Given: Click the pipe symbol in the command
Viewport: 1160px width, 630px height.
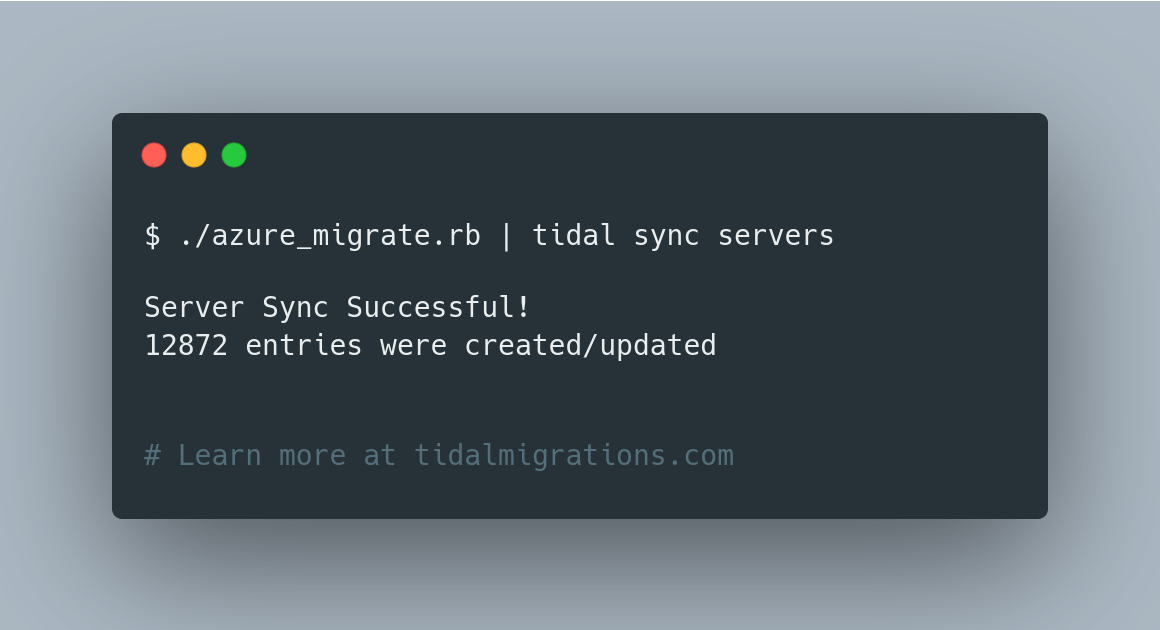Looking at the screenshot, I should pyautogui.click(x=507, y=236).
